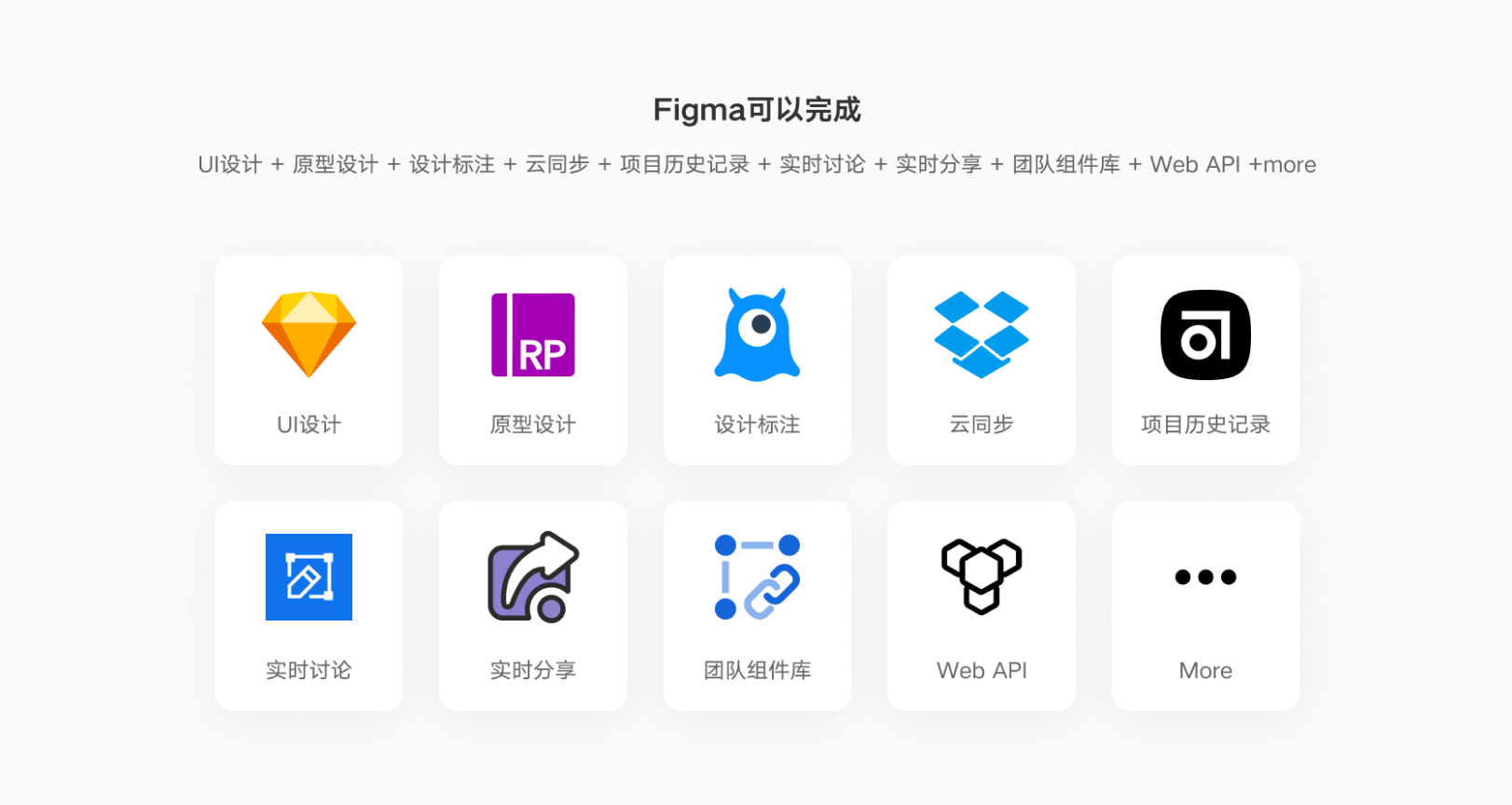
Task: Click the blue pencil-frame 实时讨论 icon
Action: tap(309, 577)
